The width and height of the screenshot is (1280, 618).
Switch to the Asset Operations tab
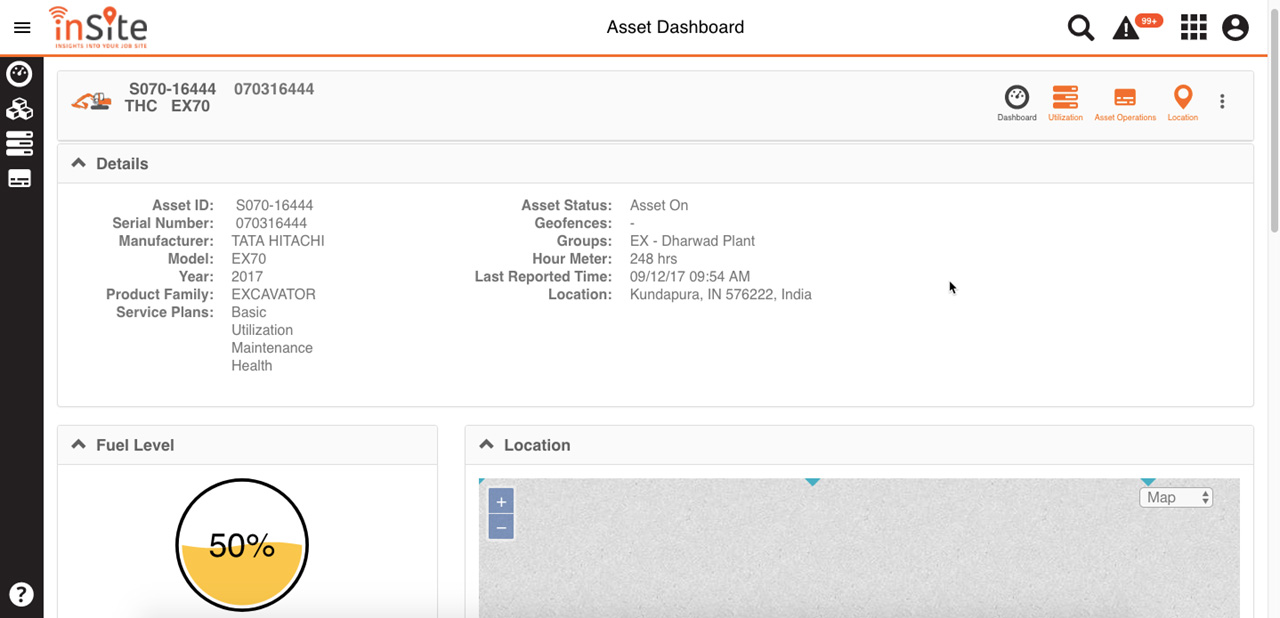pos(1125,104)
